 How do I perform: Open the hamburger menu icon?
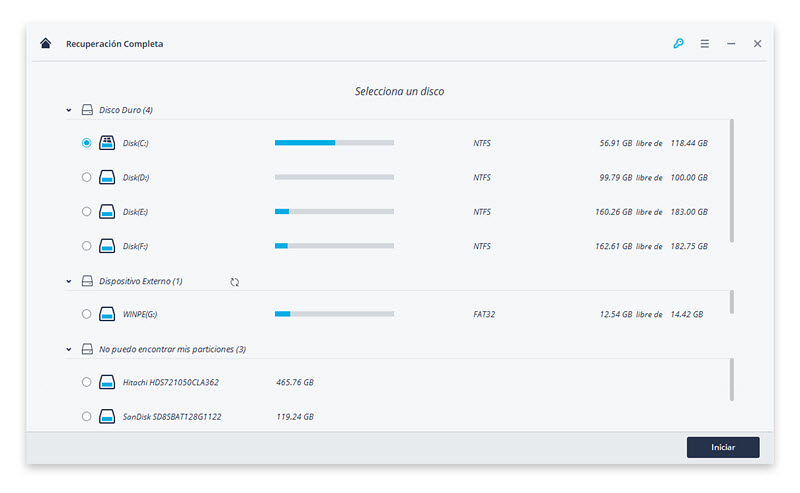pyautogui.click(x=705, y=44)
